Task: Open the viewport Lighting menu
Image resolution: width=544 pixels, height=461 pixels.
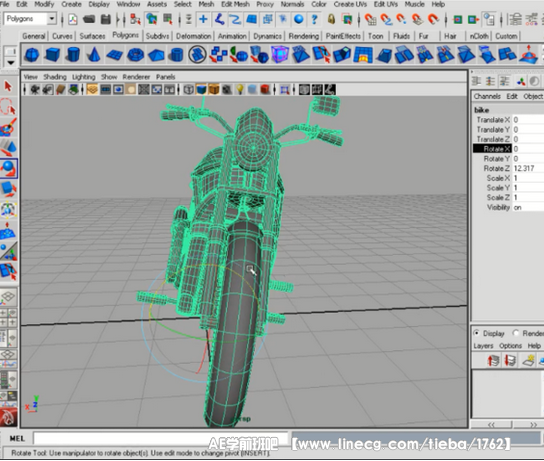Action: [x=83, y=77]
